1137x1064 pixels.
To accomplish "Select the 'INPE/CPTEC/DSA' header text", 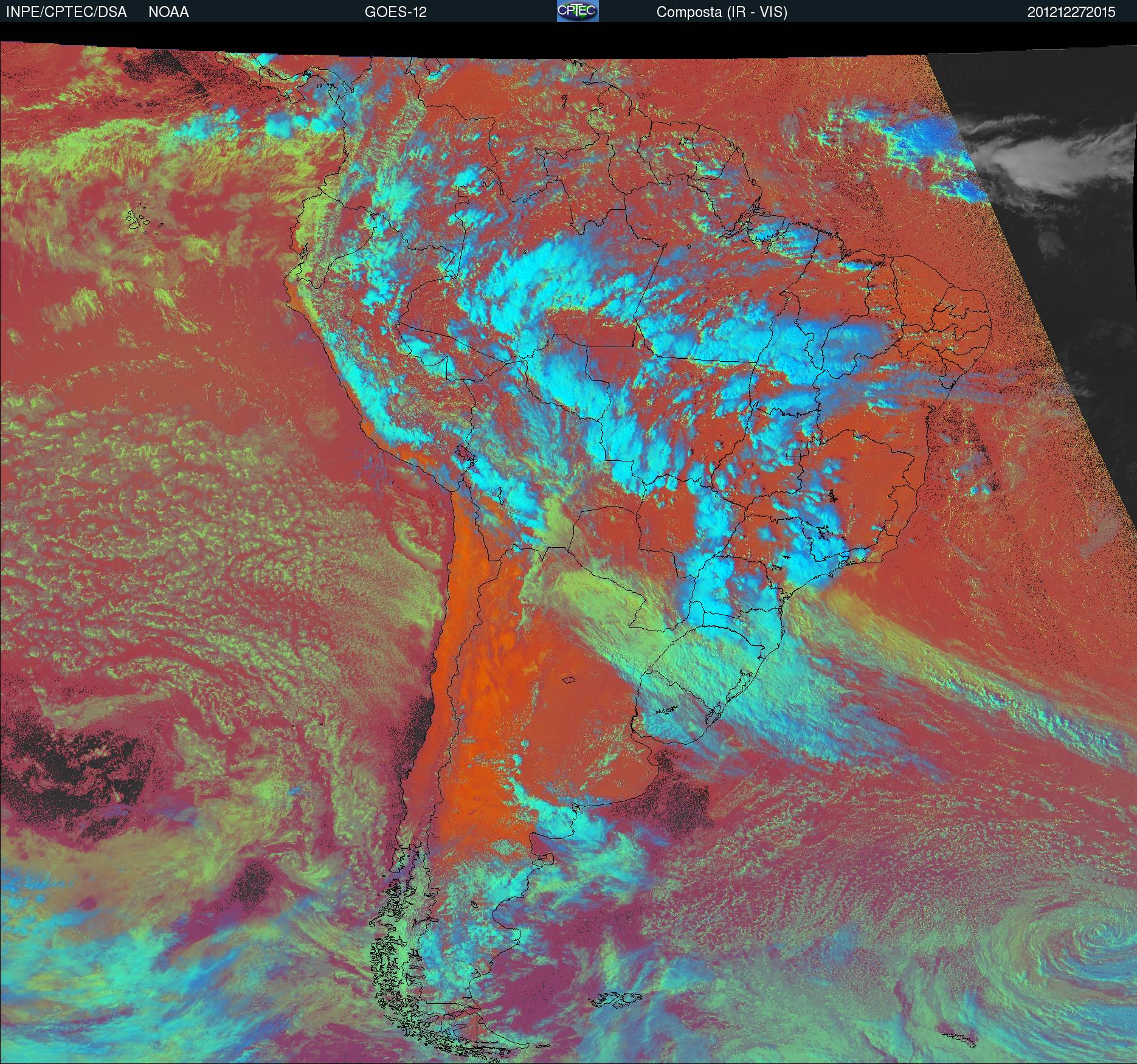I will pos(66,12).
